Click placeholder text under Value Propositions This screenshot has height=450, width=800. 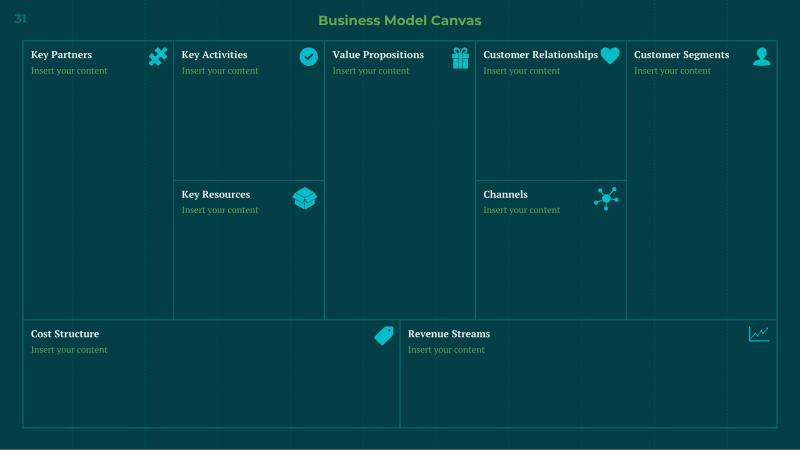371,71
